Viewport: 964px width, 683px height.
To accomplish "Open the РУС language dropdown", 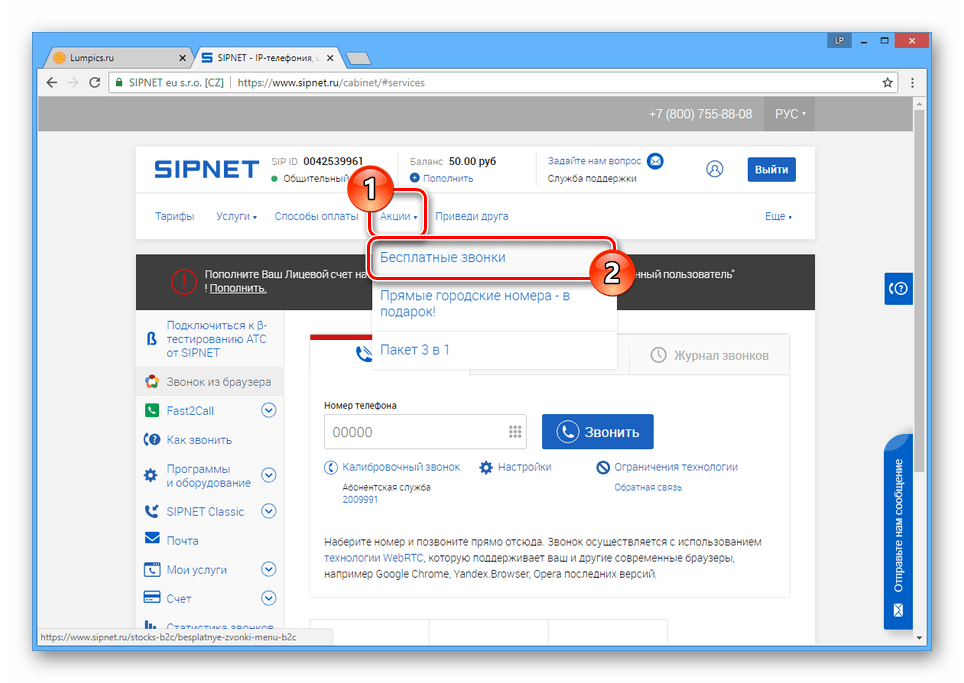I will pyautogui.click(x=790, y=114).
